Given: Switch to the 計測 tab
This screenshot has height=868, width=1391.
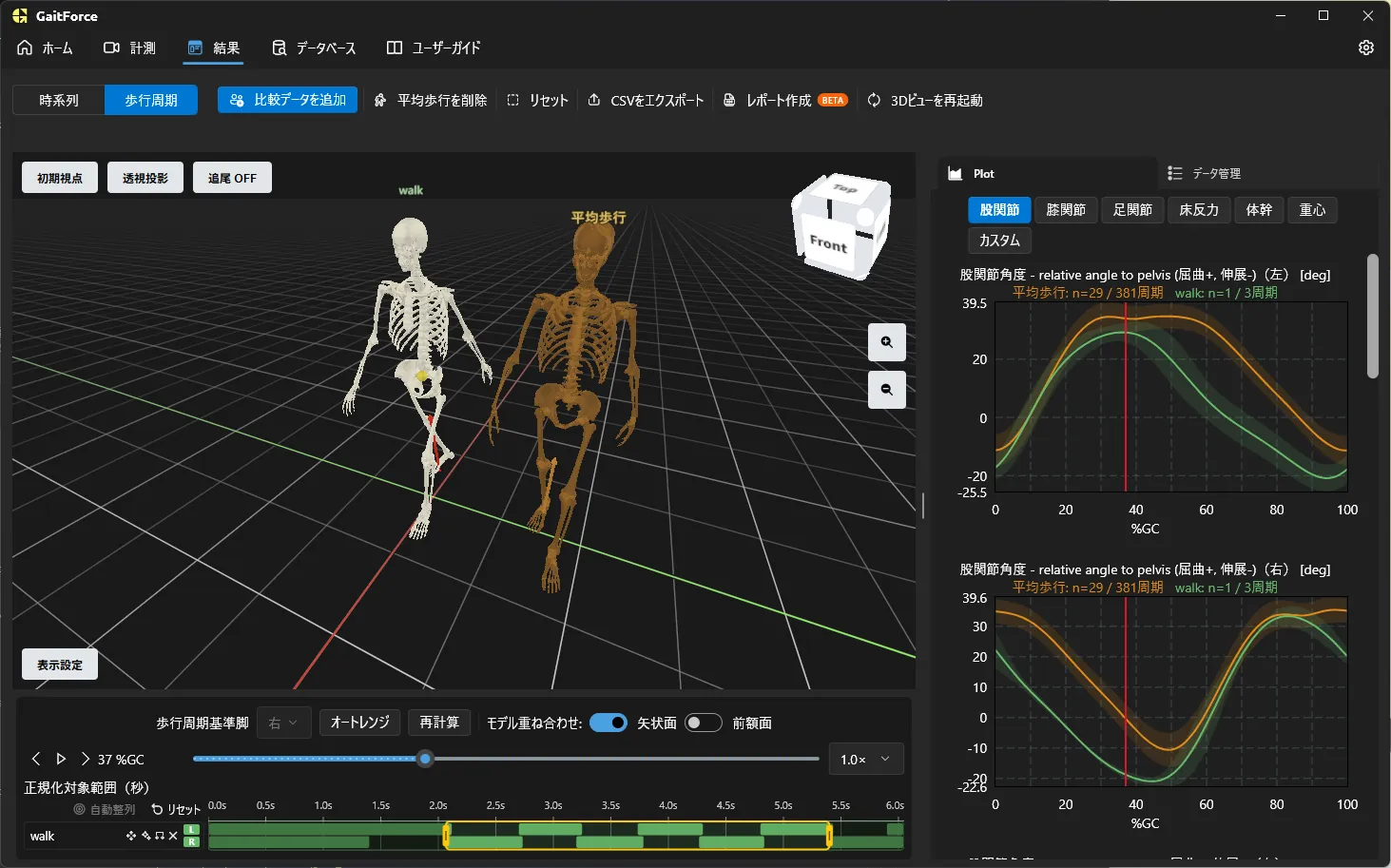Looking at the screenshot, I should point(129,48).
